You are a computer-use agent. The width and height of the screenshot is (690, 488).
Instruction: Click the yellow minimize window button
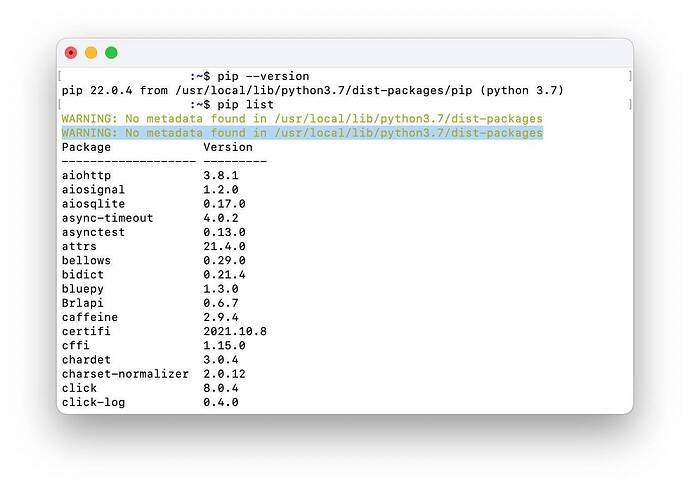coord(91,52)
